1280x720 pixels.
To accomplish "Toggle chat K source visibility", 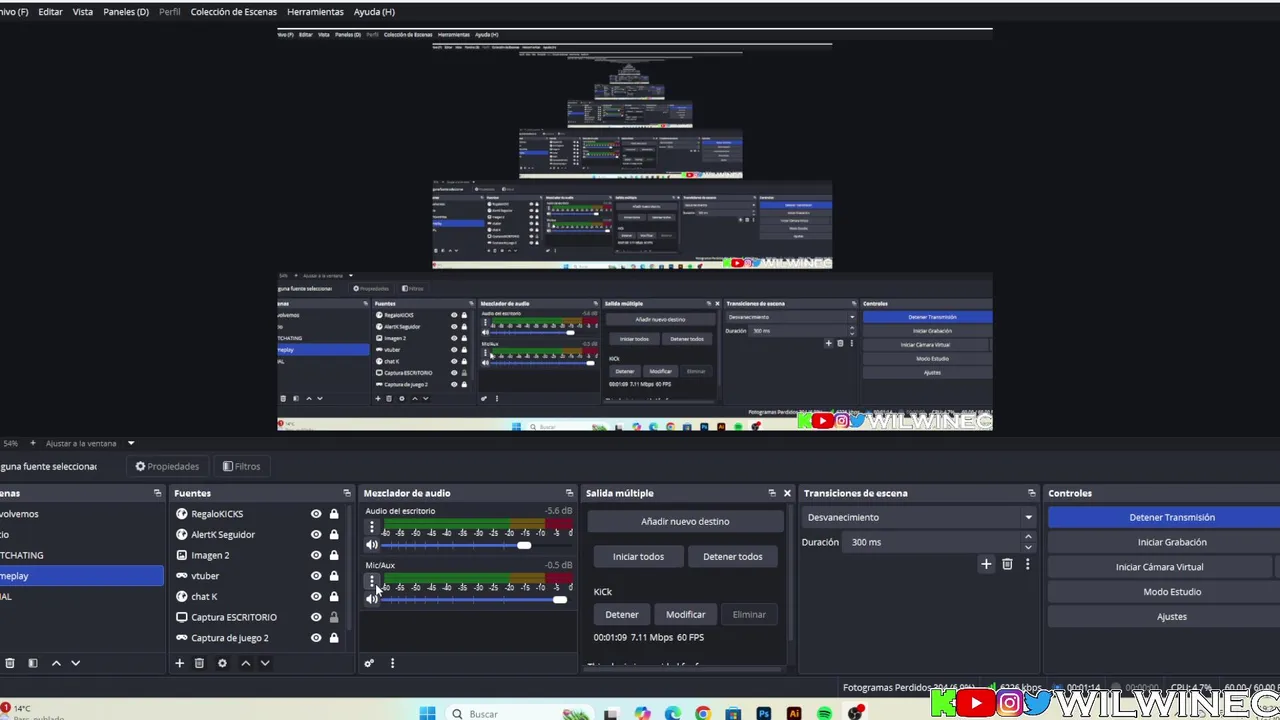I will (x=316, y=597).
